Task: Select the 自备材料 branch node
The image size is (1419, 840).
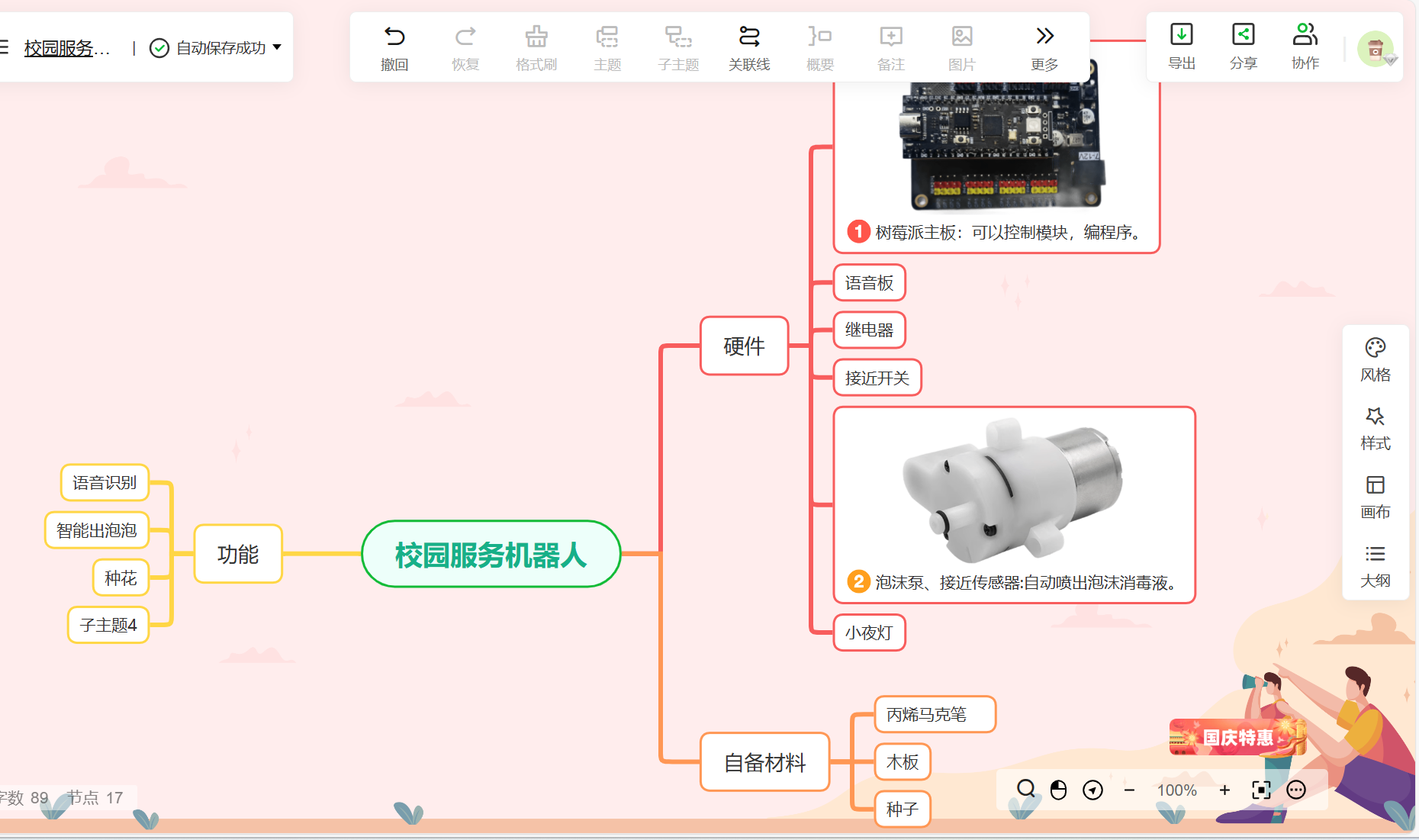Action: pyautogui.click(x=764, y=761)
